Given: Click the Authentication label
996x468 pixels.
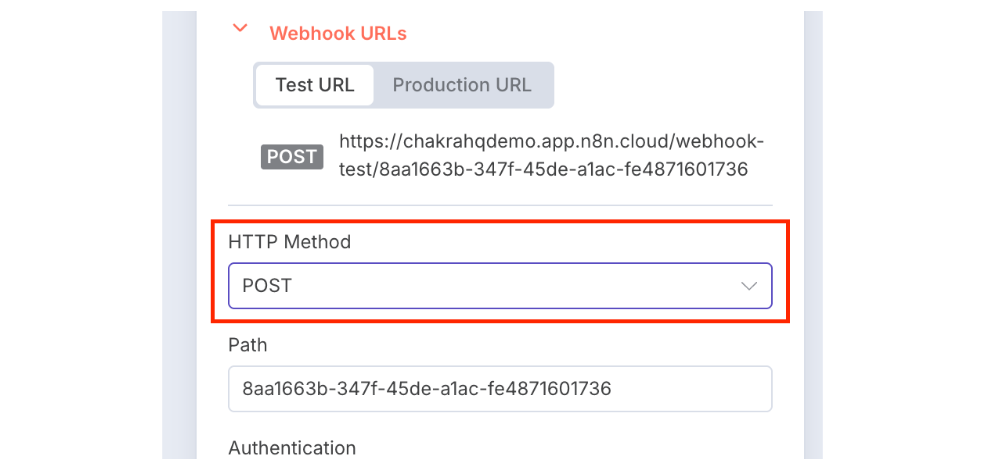Looking at the screenshot, I should pos(292,448).
